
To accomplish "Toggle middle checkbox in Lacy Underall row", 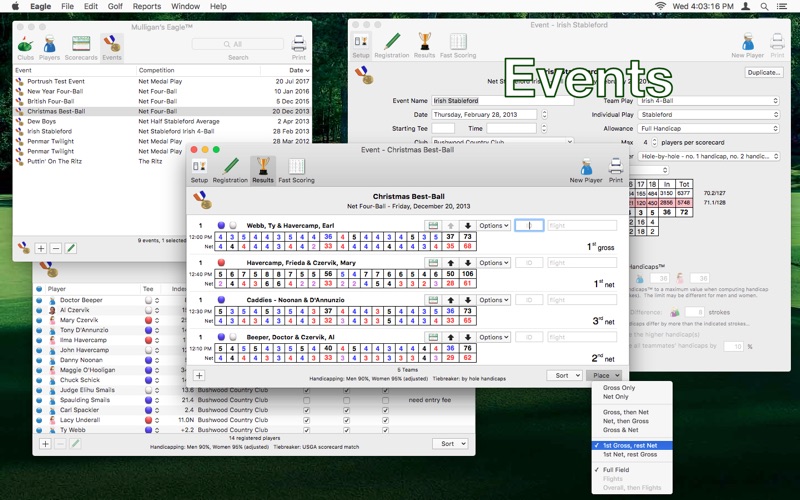I will point(346,420).
